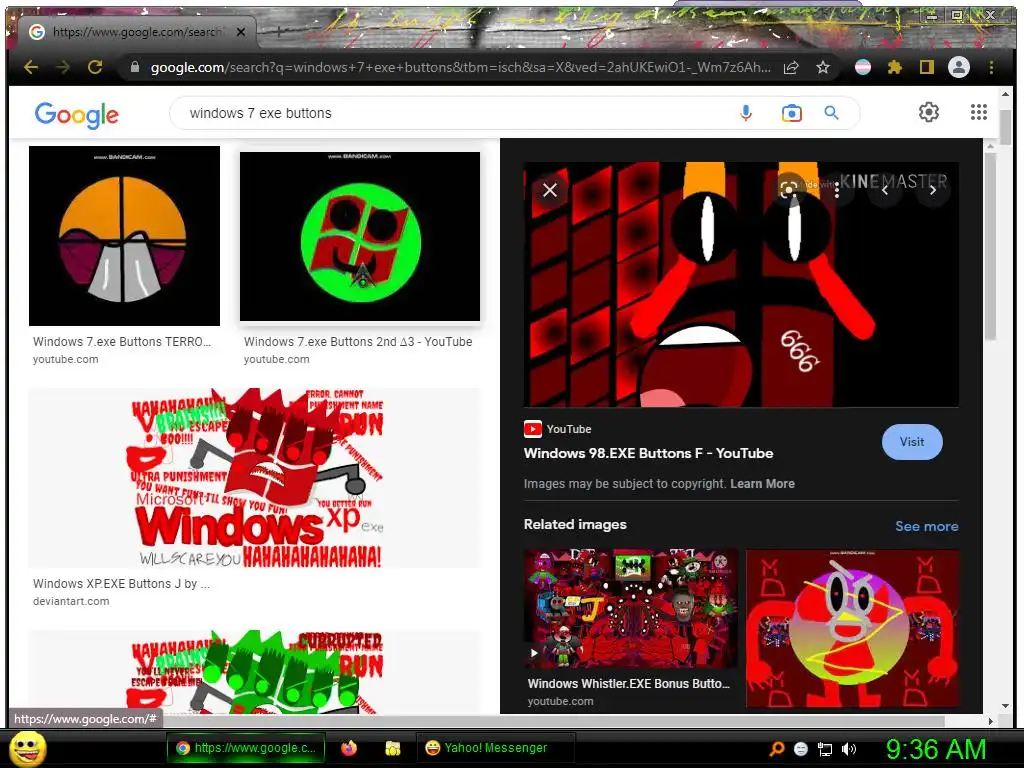The width and height of the screenshot is (1024, 768).
Task: Click the share page icon in address bar
Action: tap(791, 67)
